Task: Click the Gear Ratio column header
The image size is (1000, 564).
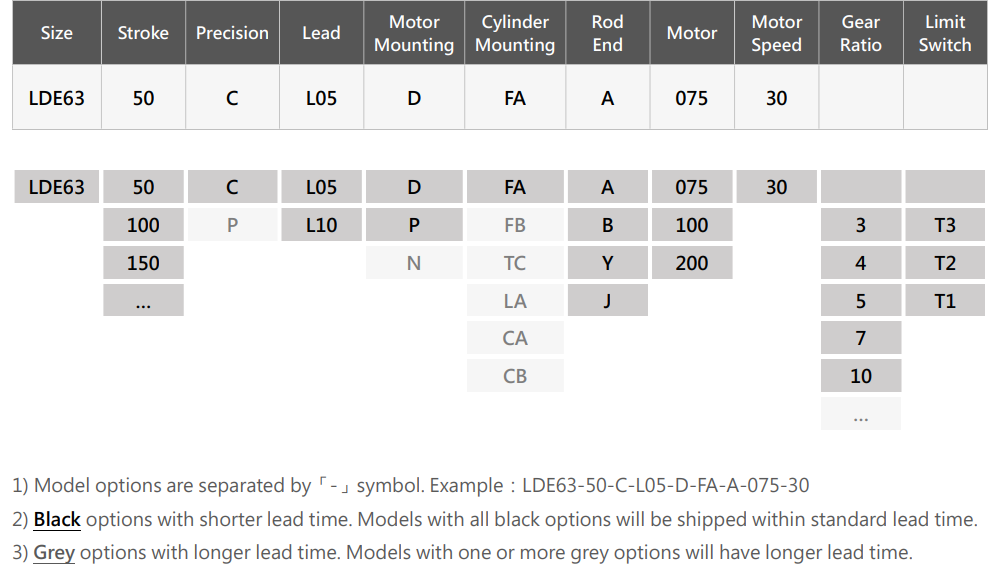Action: [861, 33]
